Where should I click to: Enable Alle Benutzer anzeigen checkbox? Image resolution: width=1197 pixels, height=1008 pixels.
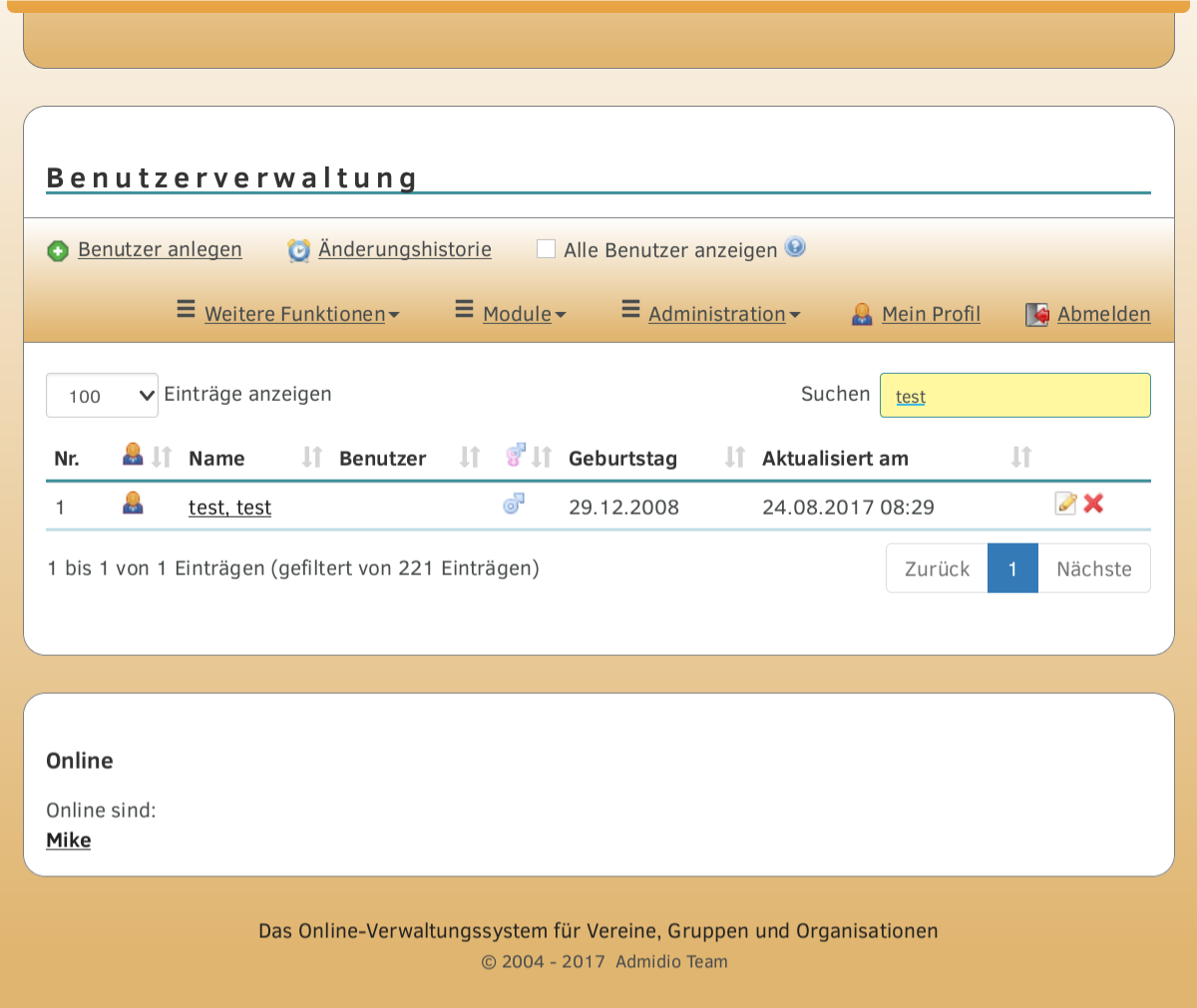point(546,249)
